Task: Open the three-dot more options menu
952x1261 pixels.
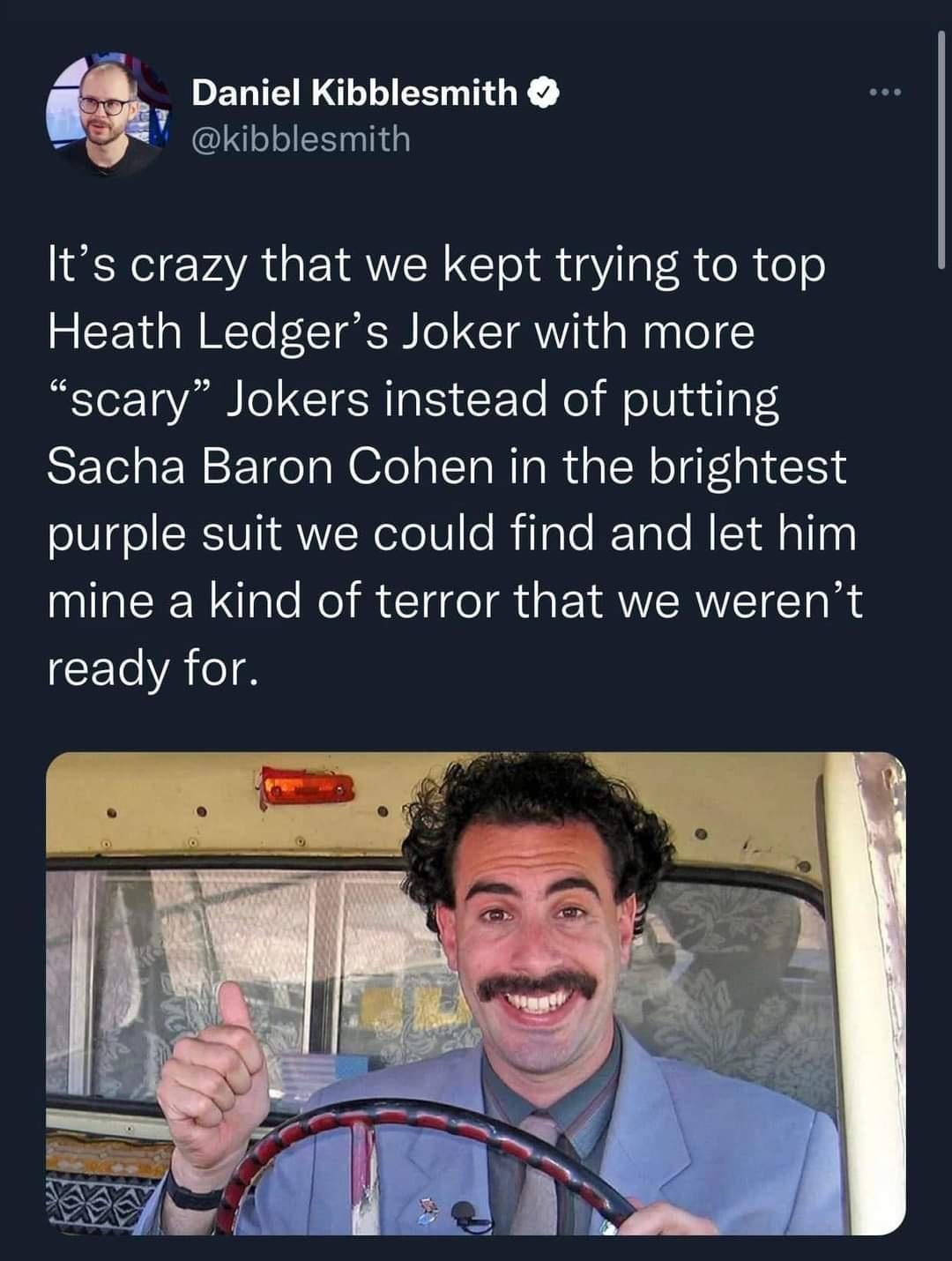Action: click(884, 93)
